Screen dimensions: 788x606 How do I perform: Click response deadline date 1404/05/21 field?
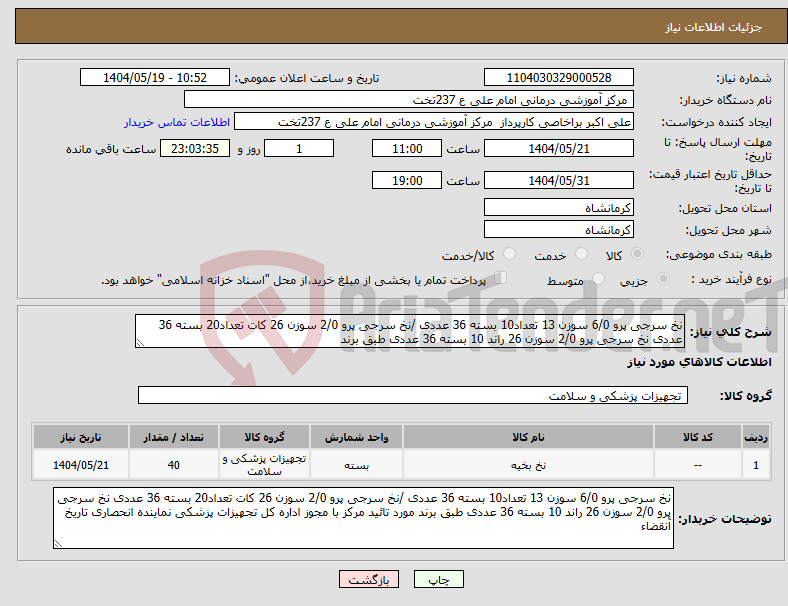pos(558,148)
